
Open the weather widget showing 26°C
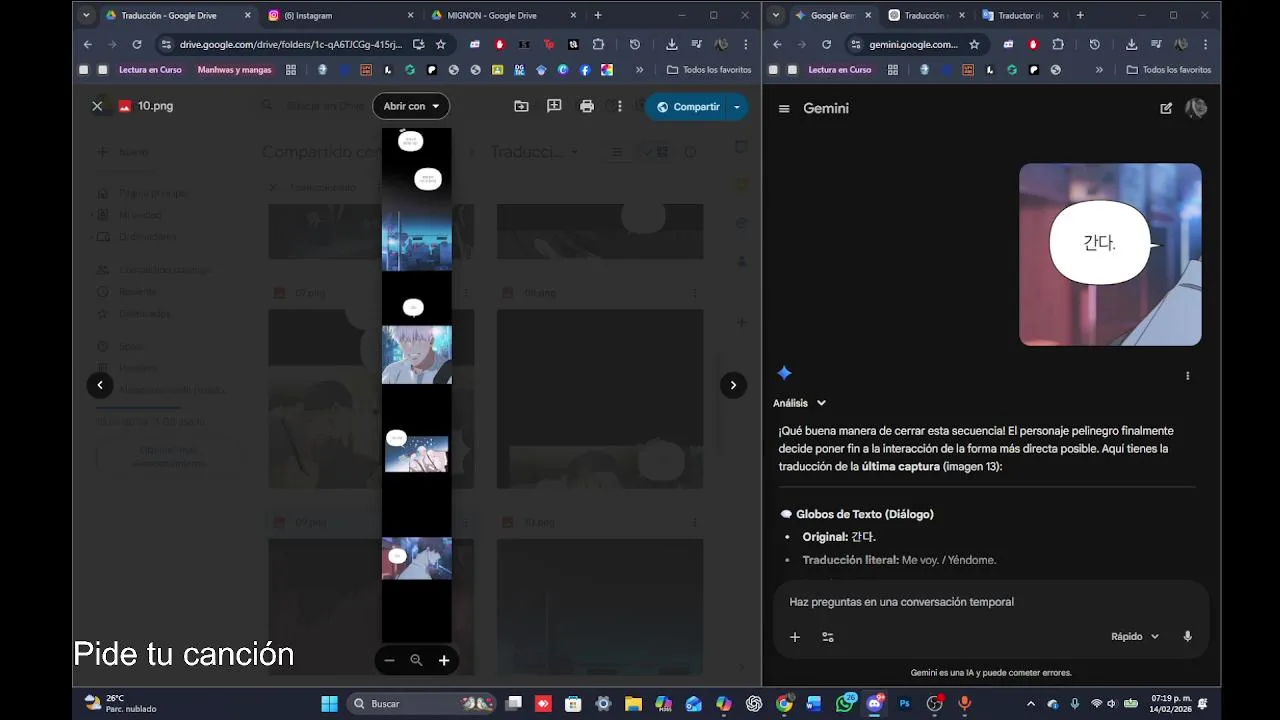coord(120,704)
